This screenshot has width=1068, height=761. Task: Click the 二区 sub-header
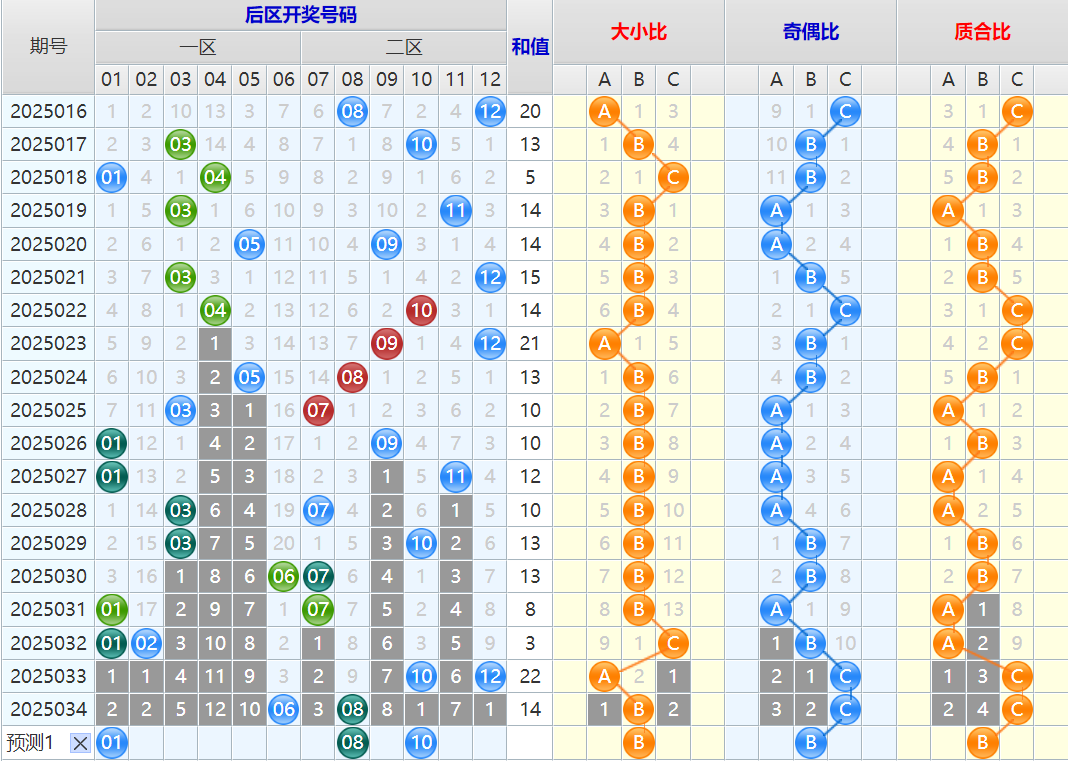tap(404, 48)
